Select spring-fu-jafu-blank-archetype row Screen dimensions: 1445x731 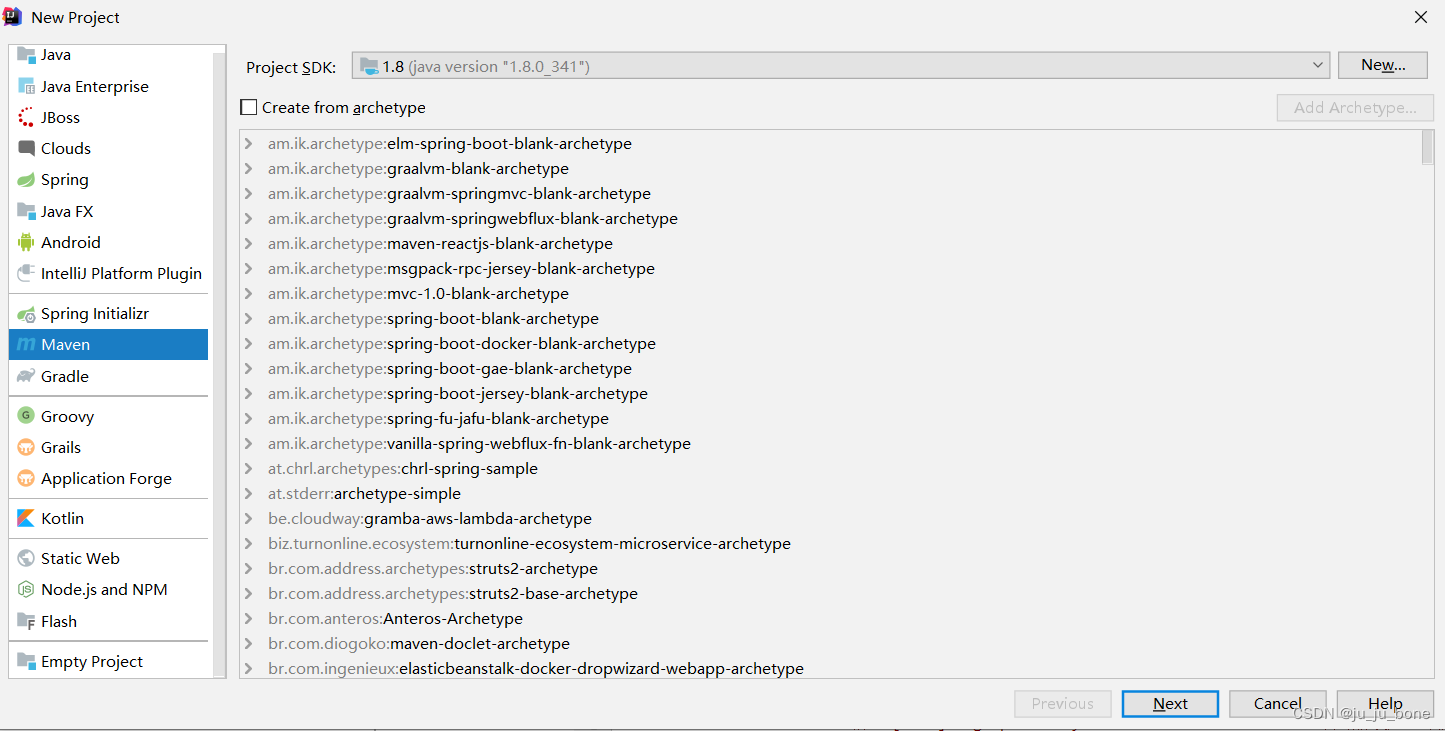[x=829, y=418]
